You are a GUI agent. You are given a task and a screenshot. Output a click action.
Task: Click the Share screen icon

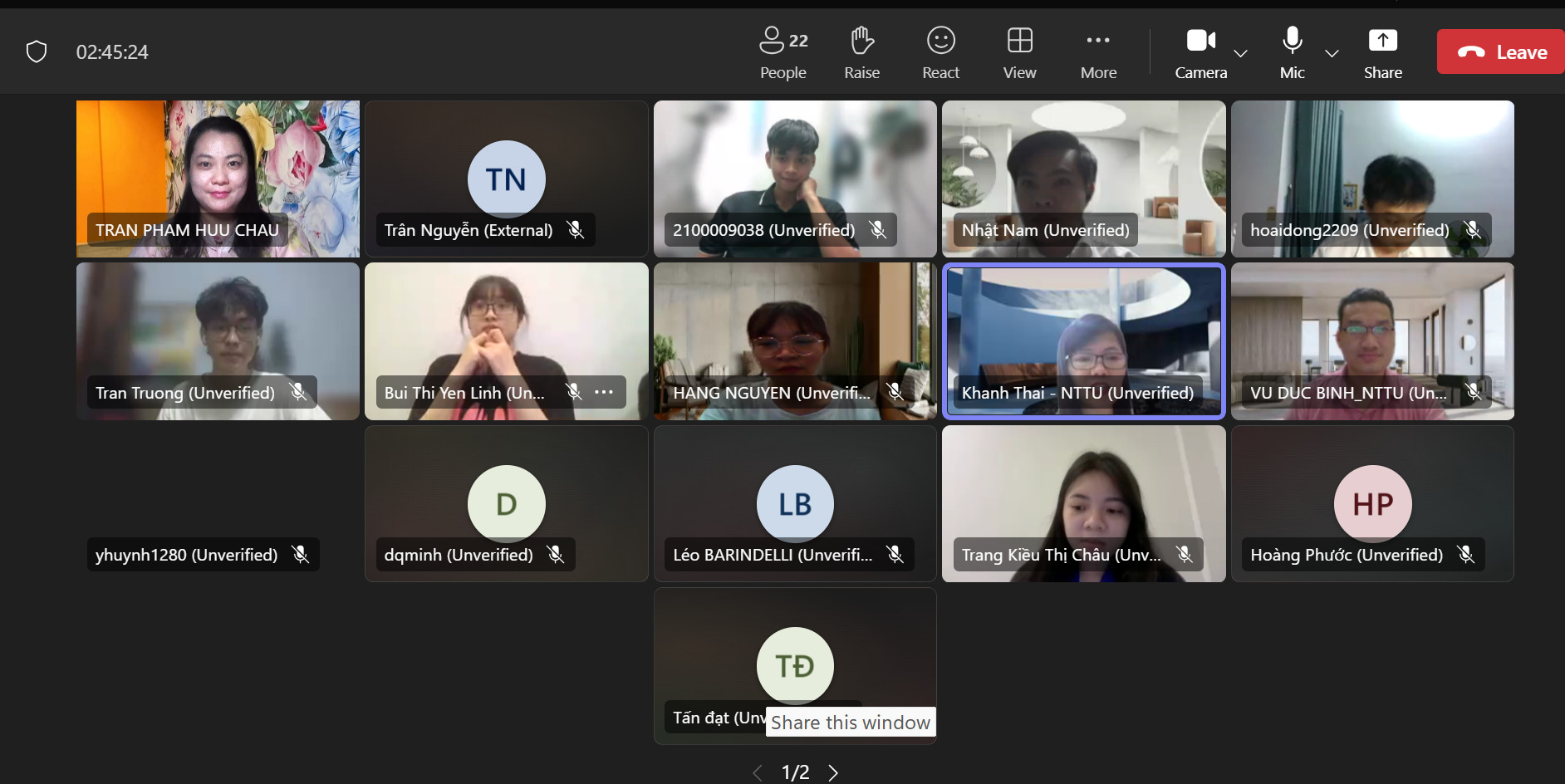[1382, 51]
